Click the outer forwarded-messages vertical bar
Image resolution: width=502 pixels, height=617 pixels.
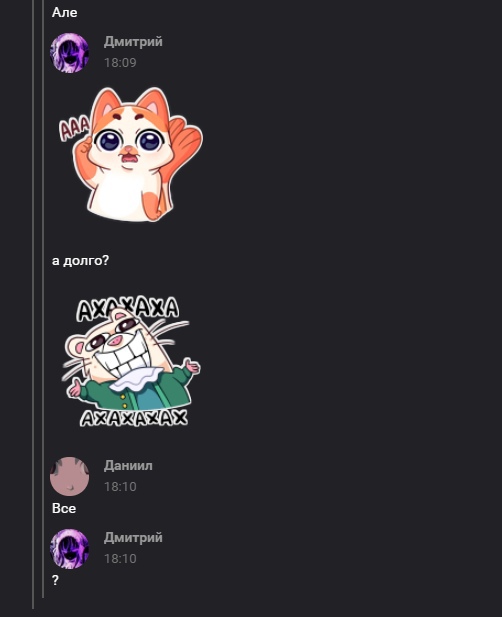[33, 304]
